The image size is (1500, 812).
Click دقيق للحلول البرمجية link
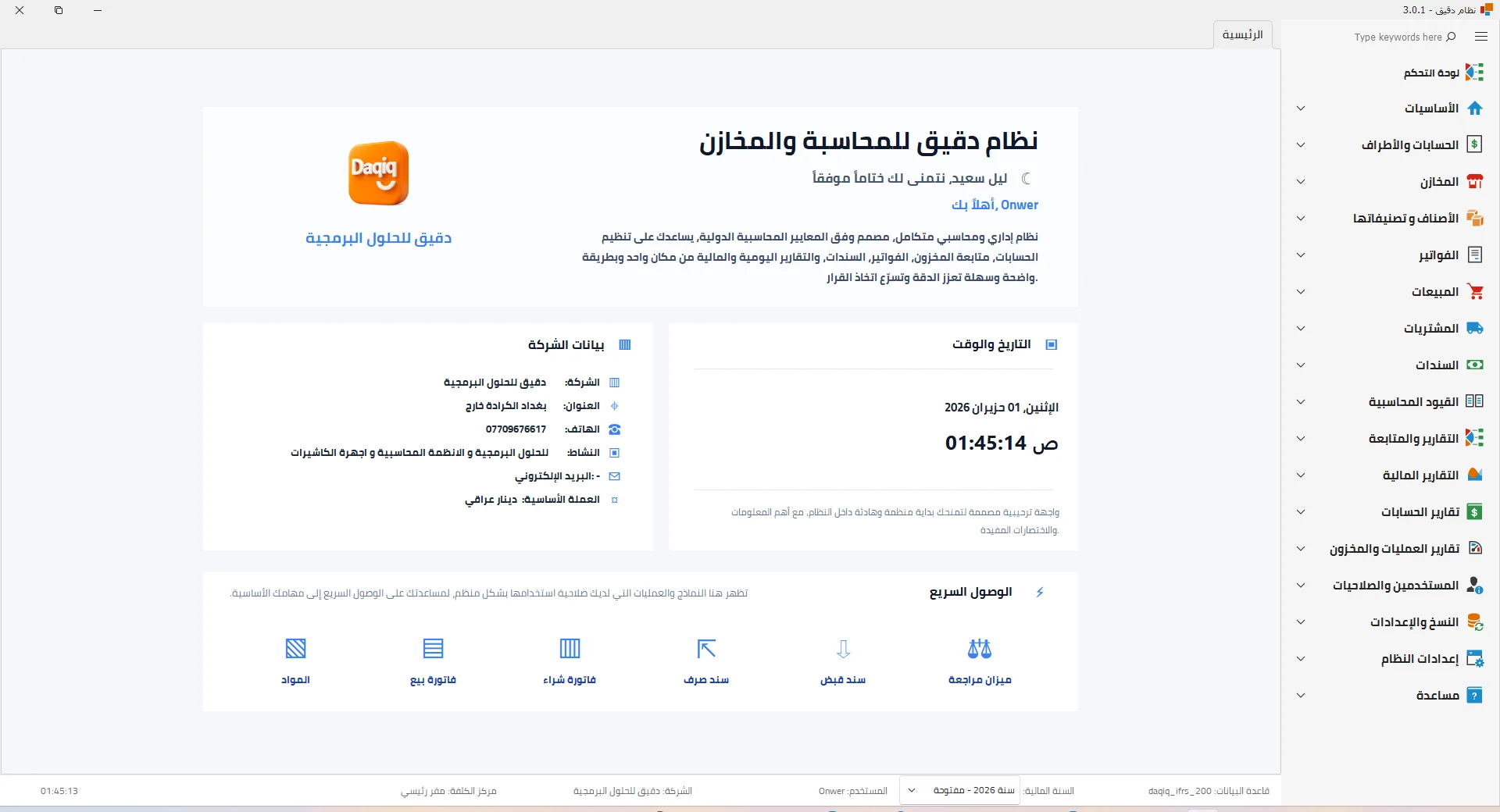[378, 238]
